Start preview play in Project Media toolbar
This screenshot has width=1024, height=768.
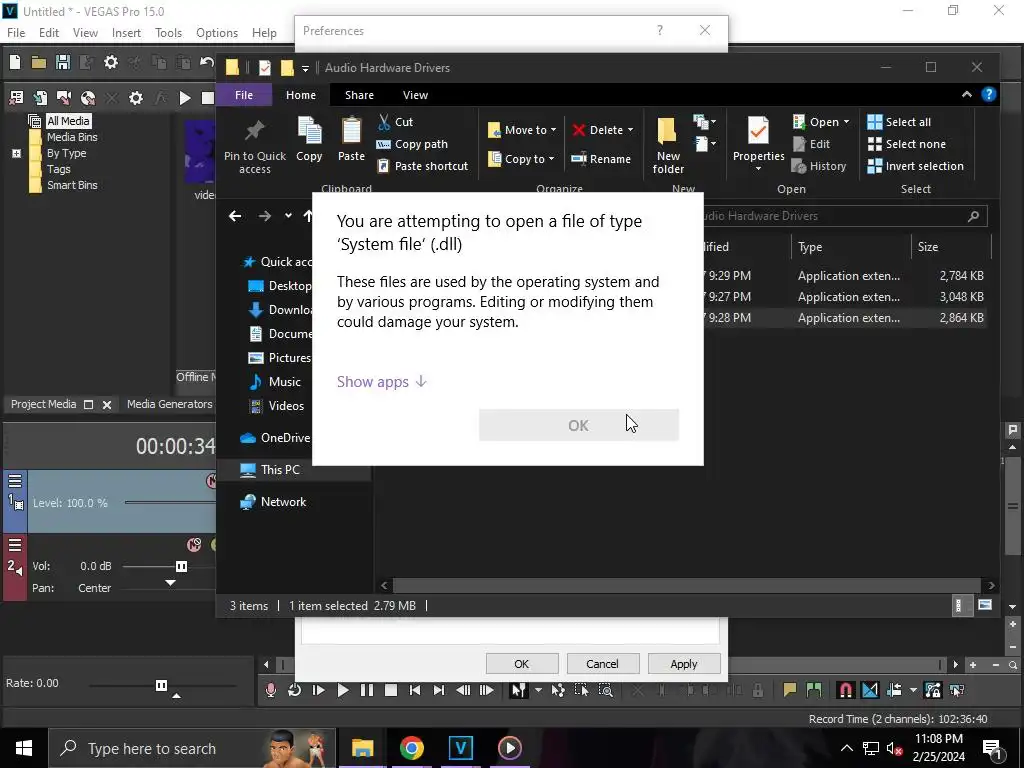185,98
